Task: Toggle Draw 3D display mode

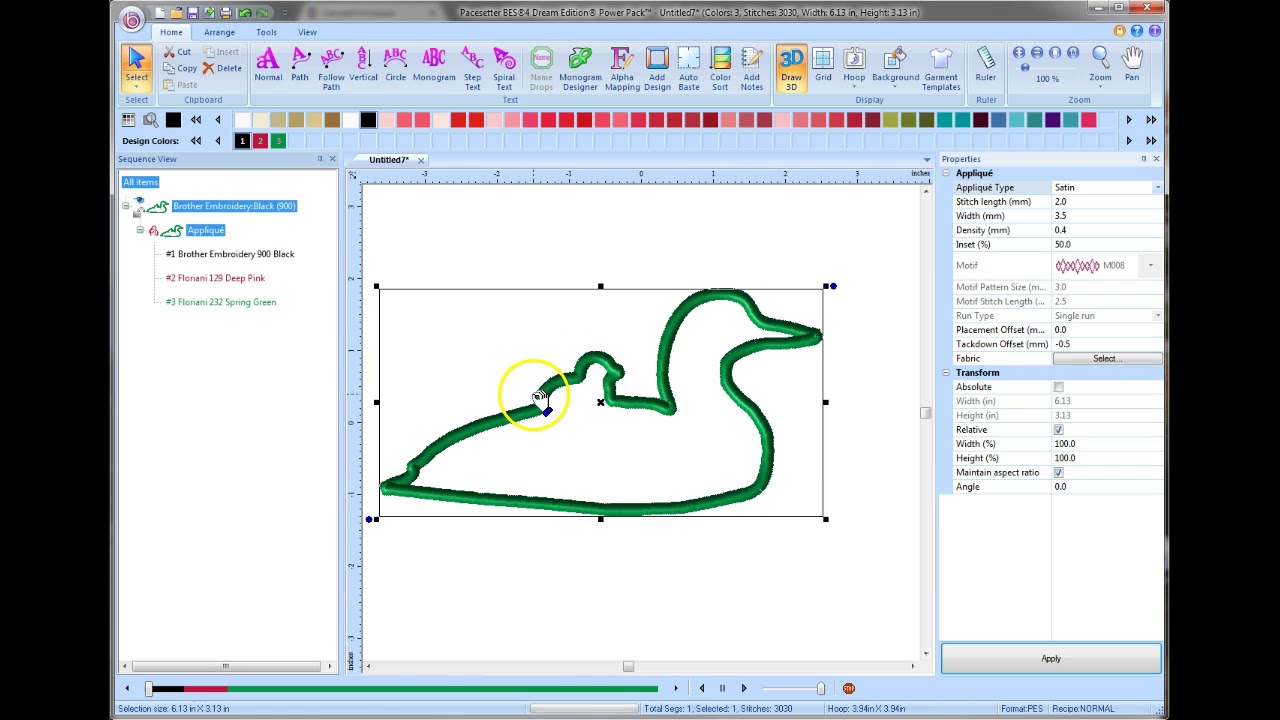Action: pyautogui.click(x=791, y=68)
